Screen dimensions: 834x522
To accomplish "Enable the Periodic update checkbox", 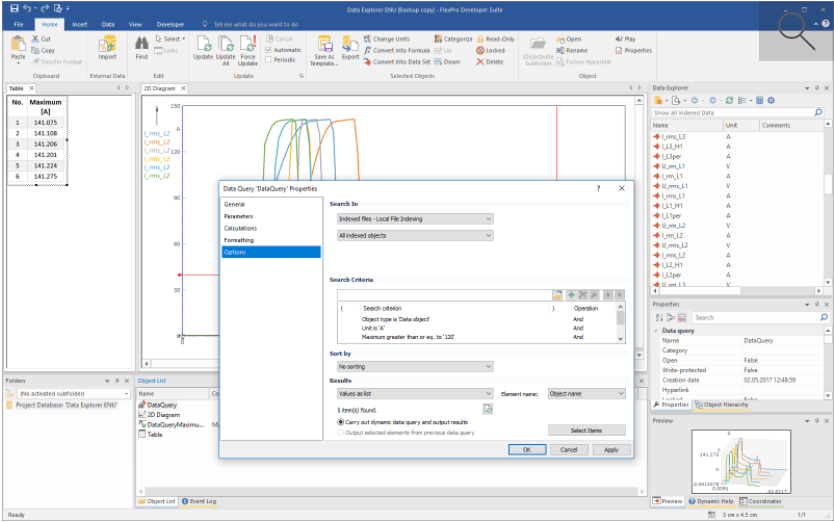I will (x=269, y=60).
